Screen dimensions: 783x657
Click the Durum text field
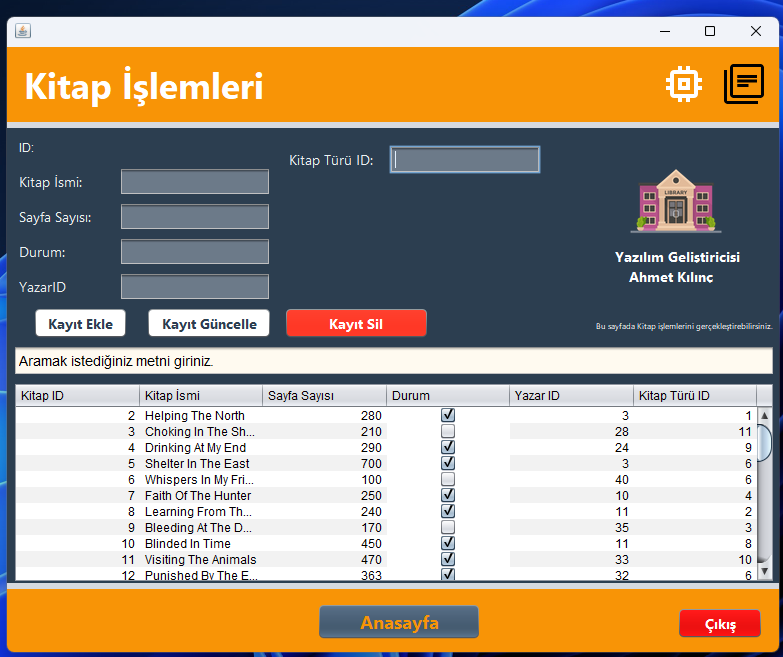click(x=195, y=252)
